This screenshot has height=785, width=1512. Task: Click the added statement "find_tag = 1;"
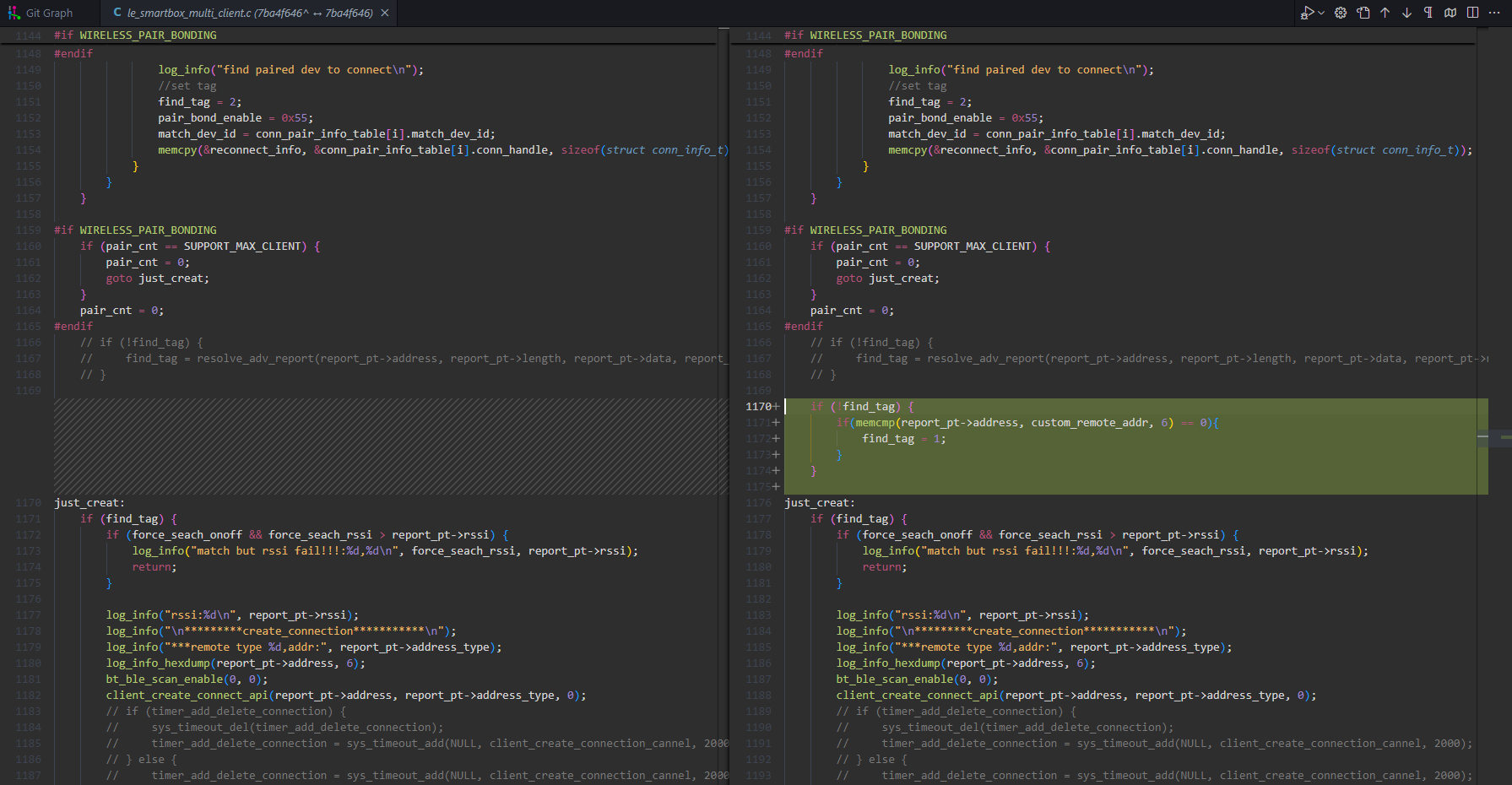point(904,439)
